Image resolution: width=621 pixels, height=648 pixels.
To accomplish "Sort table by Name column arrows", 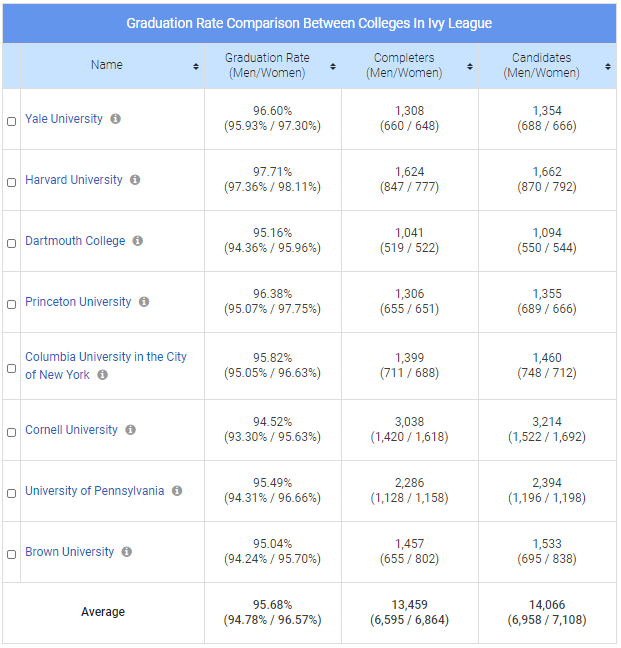I will [196, 66].
